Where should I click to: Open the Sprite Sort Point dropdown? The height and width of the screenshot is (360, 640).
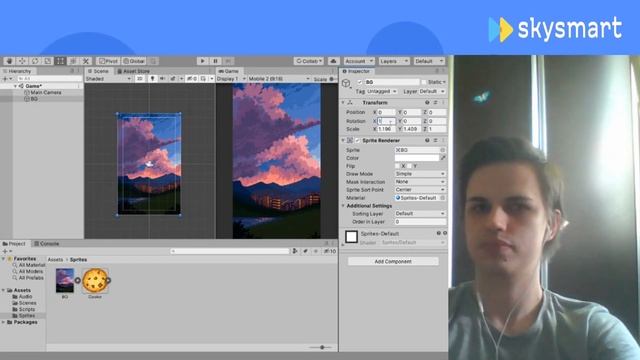420,190
